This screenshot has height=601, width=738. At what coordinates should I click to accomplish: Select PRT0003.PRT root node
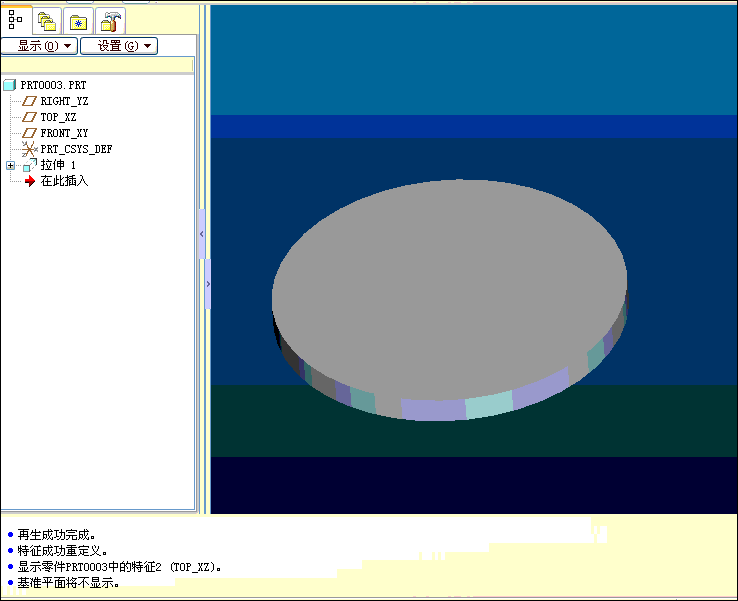(x=53, y=85)
